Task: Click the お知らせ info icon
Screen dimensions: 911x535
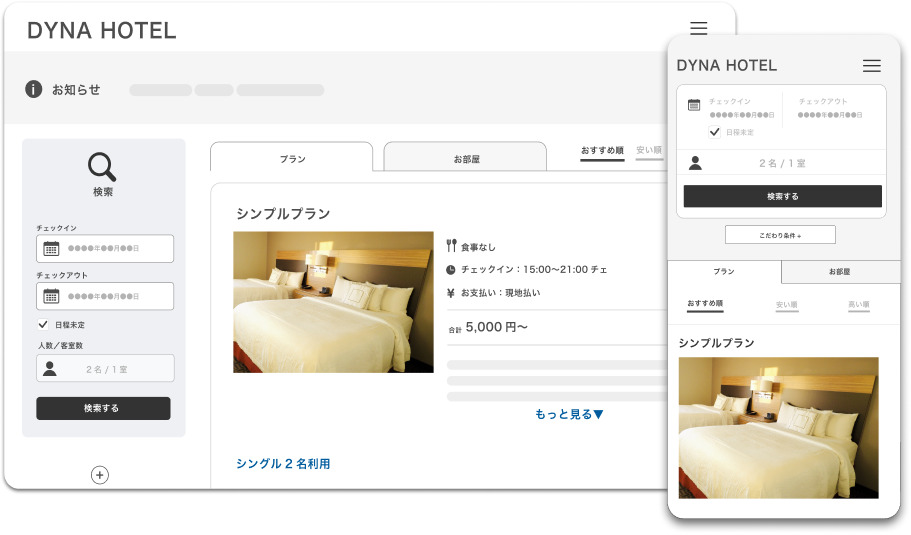Action: point(34,89)
